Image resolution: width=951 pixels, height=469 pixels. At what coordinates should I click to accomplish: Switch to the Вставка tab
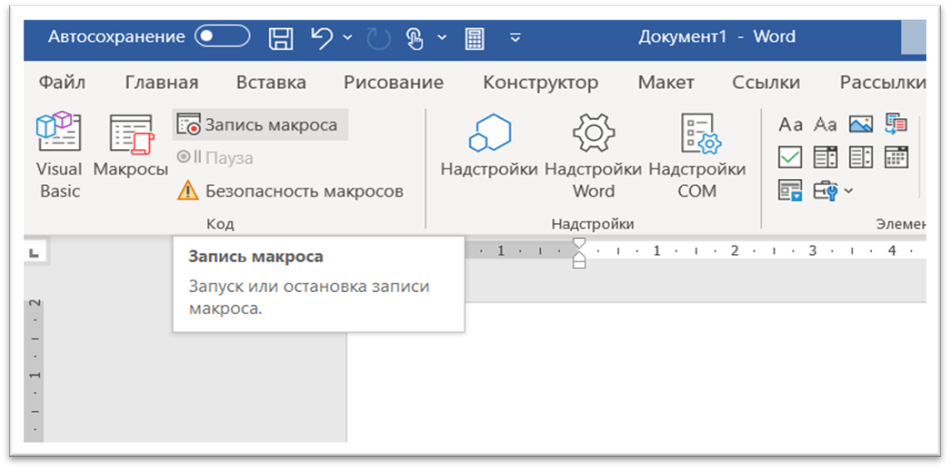click(x=271, y=83)
